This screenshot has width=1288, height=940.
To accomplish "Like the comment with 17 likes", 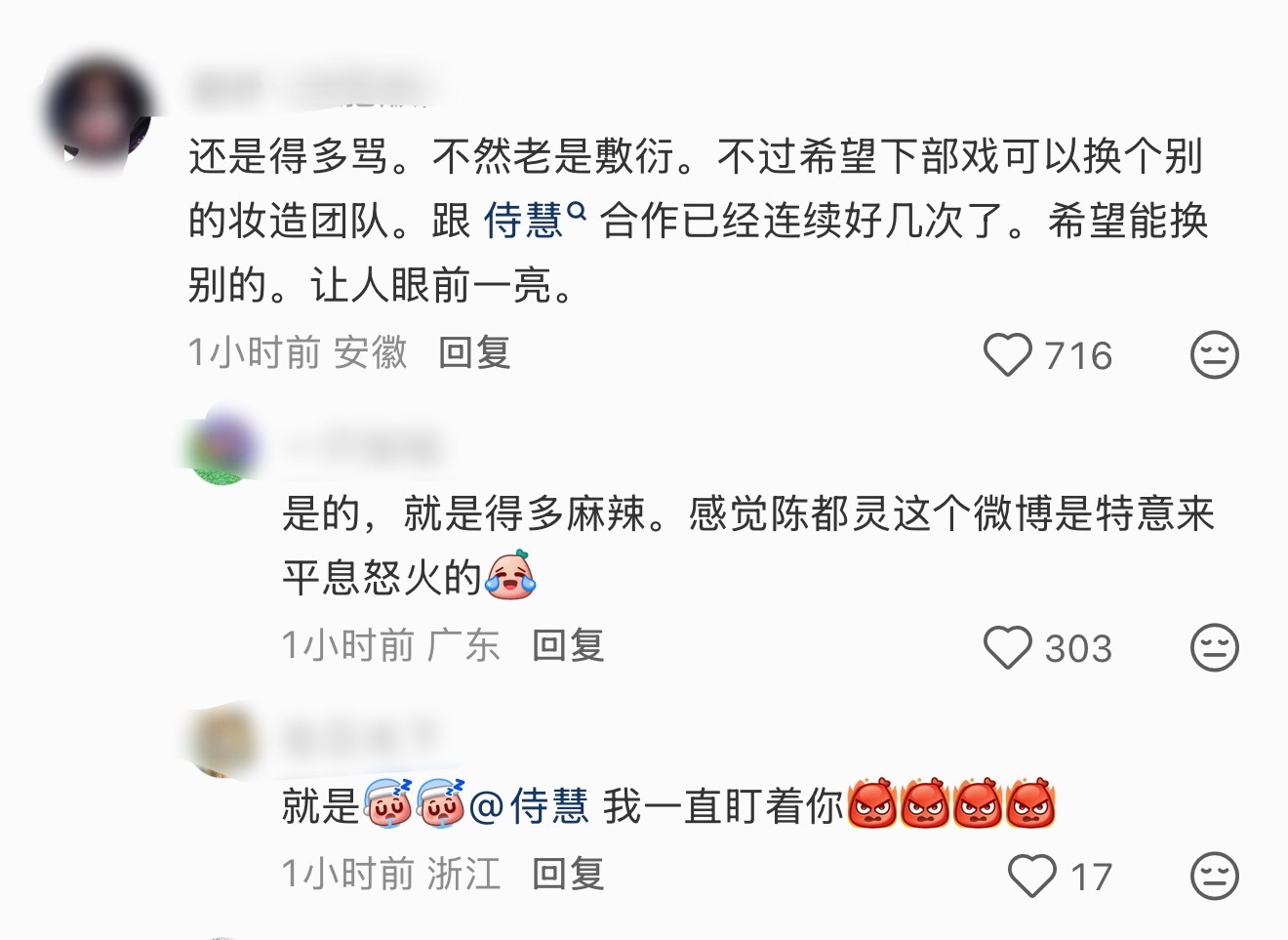I will pos(1031,876).
